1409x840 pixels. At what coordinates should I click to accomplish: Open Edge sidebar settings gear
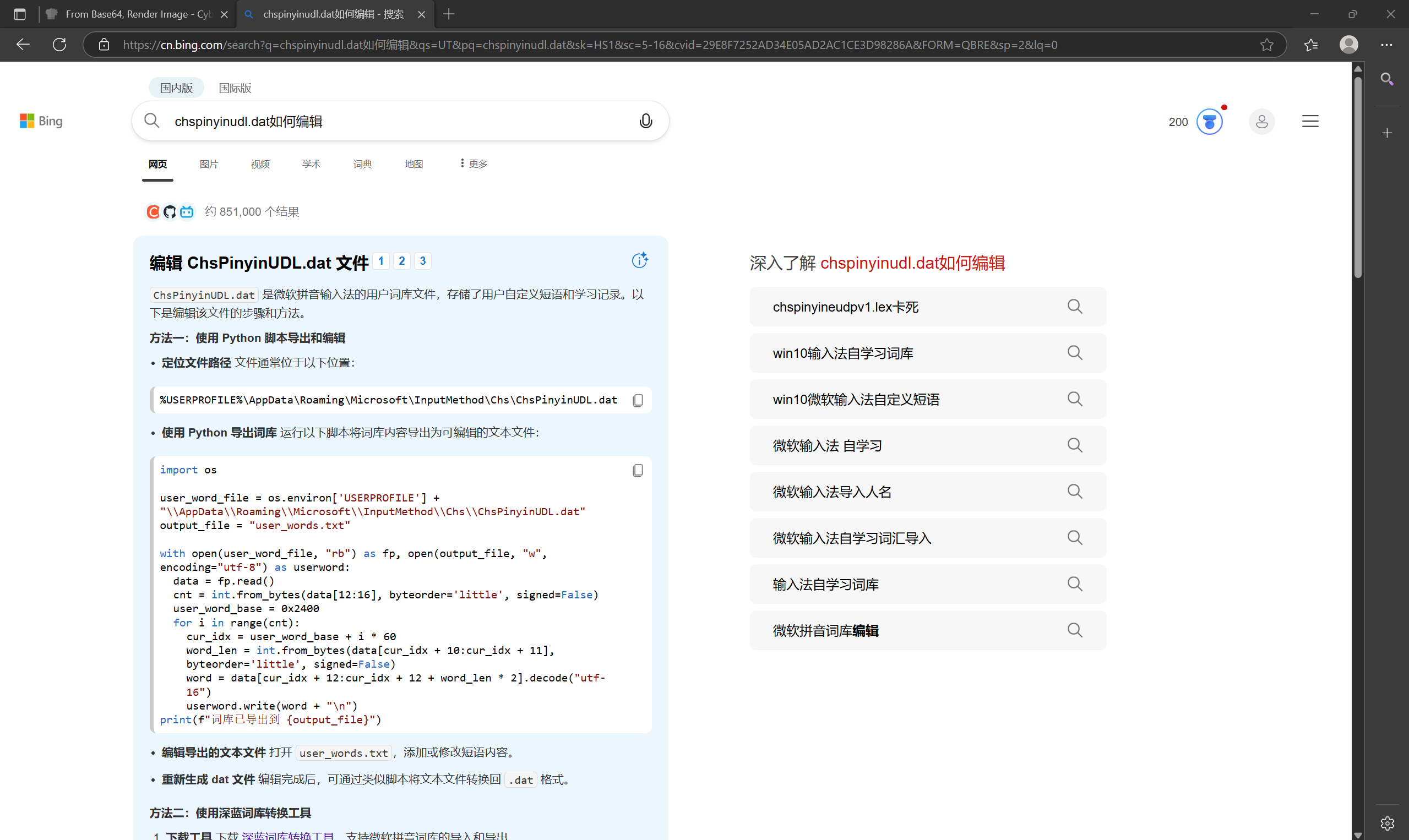tap(1387, 823)
